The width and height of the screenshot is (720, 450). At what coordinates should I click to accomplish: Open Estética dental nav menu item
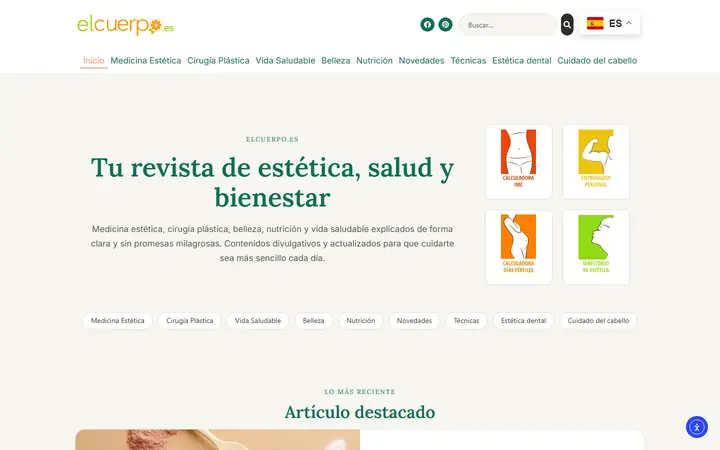click(521, 61)
